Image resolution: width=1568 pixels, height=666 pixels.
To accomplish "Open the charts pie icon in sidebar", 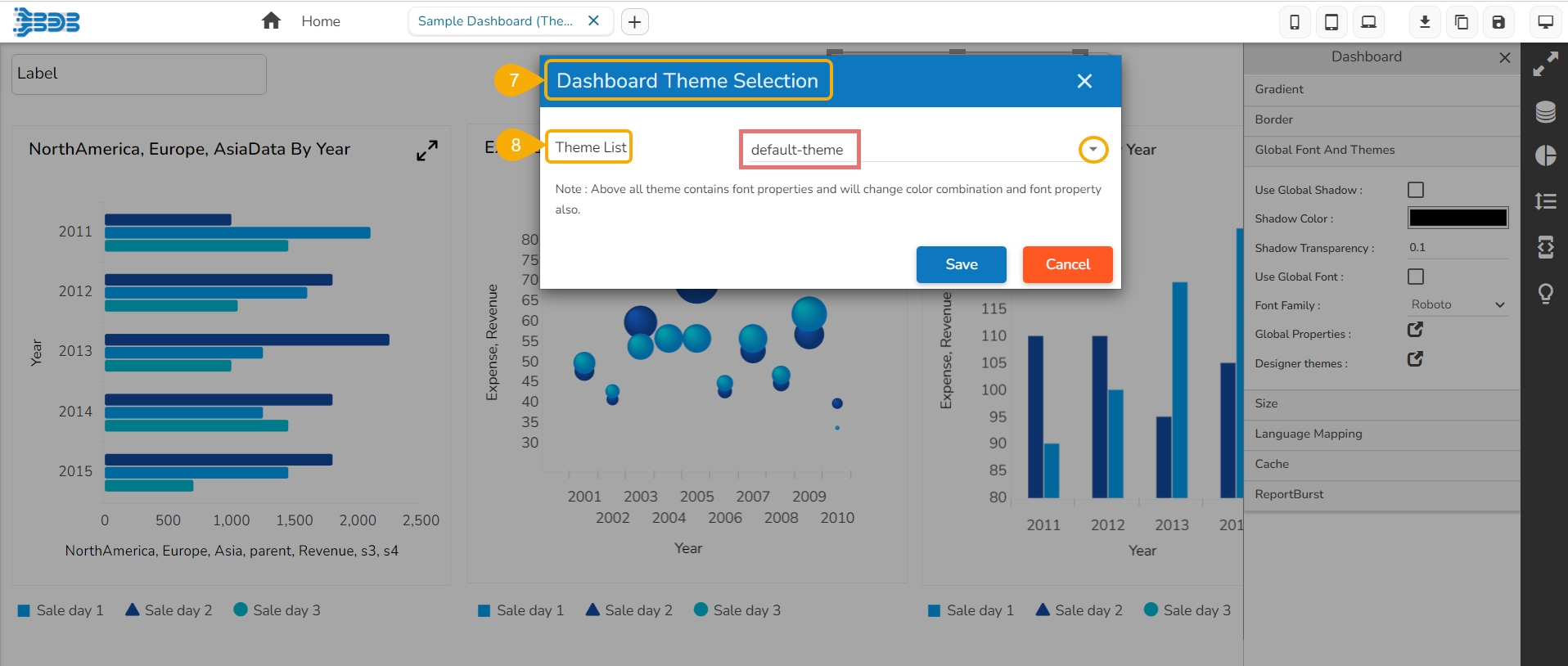I will [x=1545, y=155].
